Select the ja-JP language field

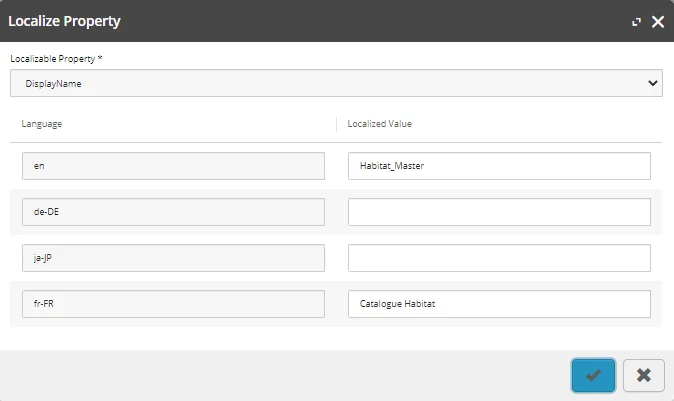(x=173, y=258)
